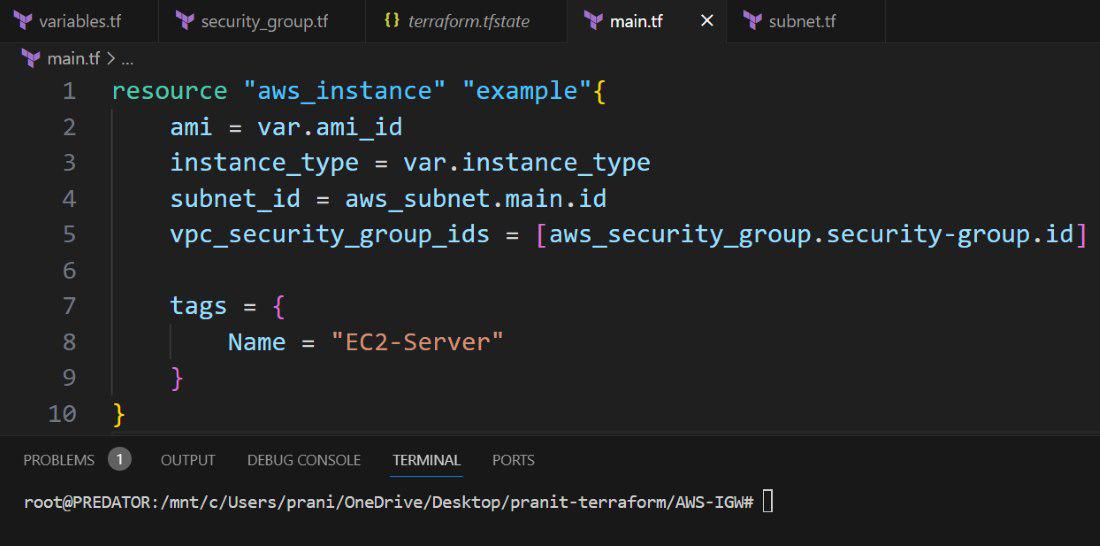Click the Terraform icon in the breadcrumb

(x=30, y=59)
